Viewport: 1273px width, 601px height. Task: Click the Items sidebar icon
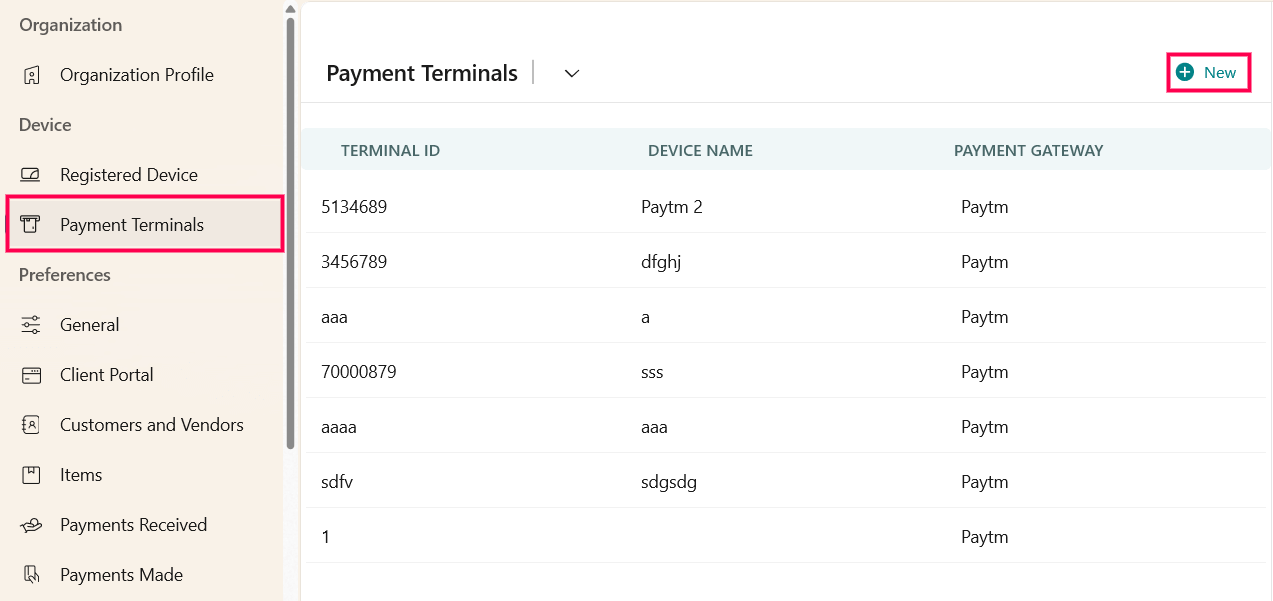tap(31, 475)
